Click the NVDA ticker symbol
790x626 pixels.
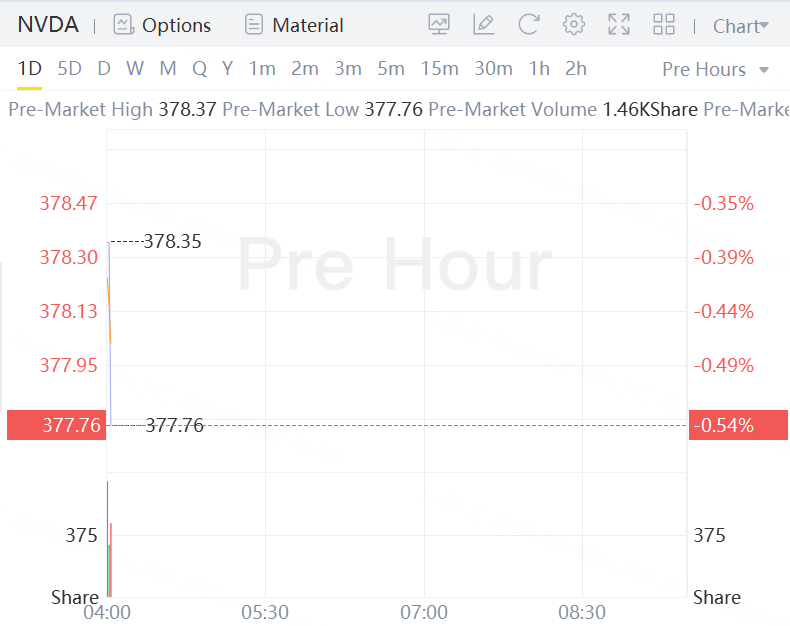[x=48, y=25]
